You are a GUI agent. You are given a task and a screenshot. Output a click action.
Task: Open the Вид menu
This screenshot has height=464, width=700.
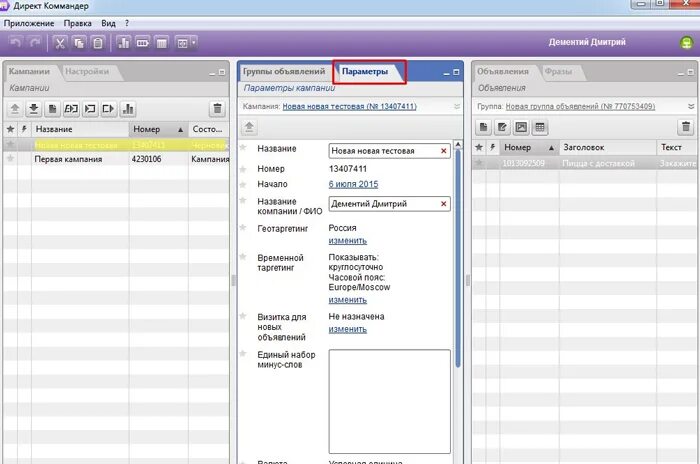coord(108,23)
